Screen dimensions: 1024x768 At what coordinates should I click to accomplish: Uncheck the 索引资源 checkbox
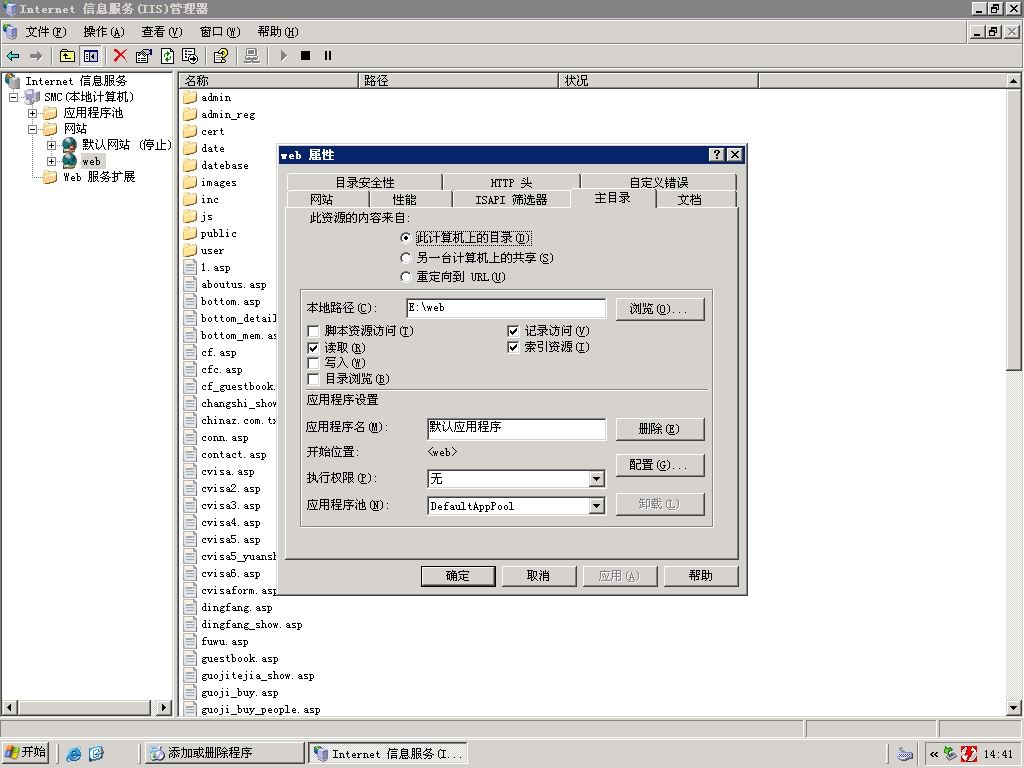(x=513, y=347)
